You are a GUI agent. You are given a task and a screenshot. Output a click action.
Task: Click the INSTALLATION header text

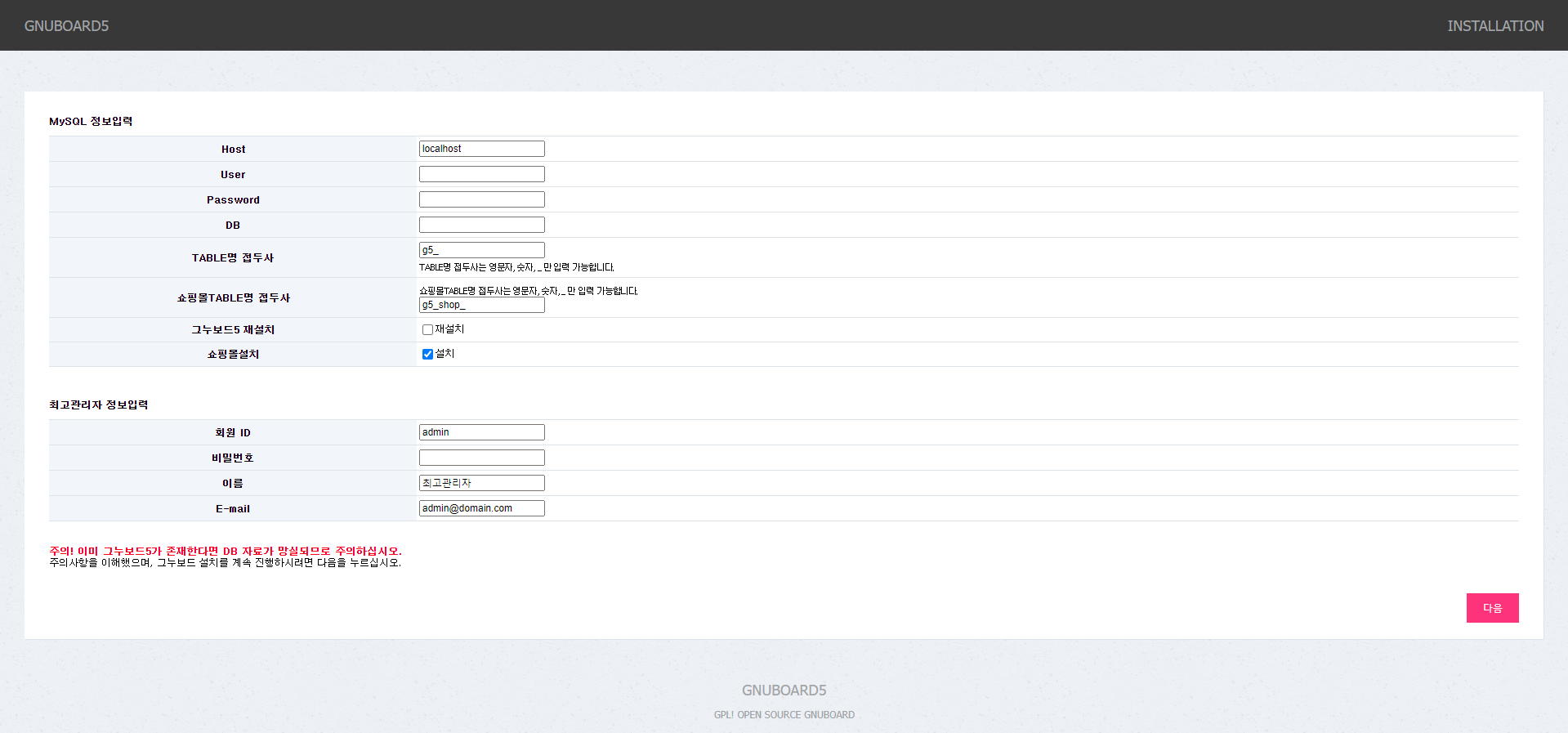(x=1495, y=26)
